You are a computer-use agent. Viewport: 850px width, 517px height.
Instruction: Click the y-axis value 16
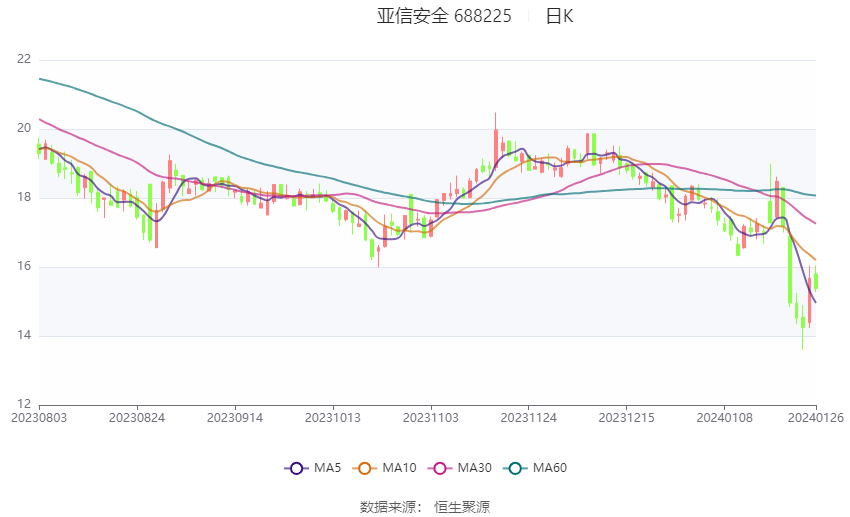click(x=24, y=266)
